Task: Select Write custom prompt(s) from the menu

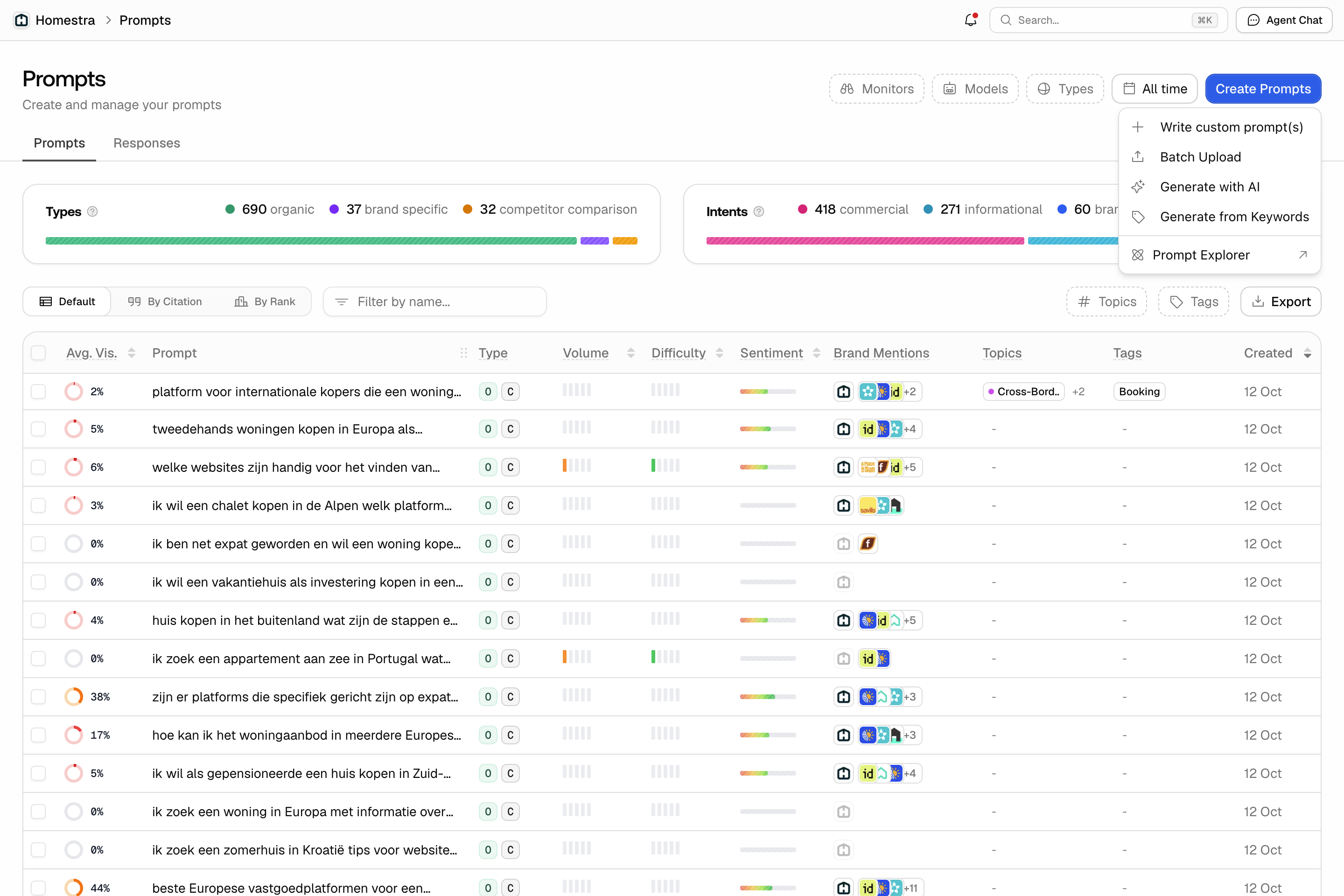Action: 1219,127
